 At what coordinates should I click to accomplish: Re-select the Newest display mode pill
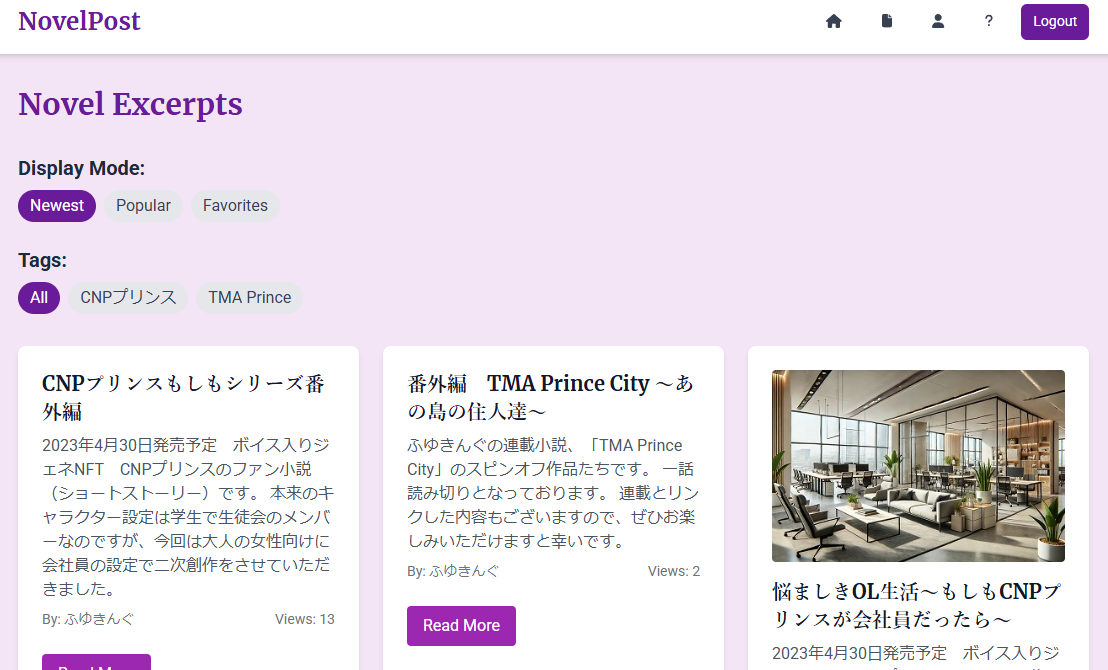(x=56, y=205)
